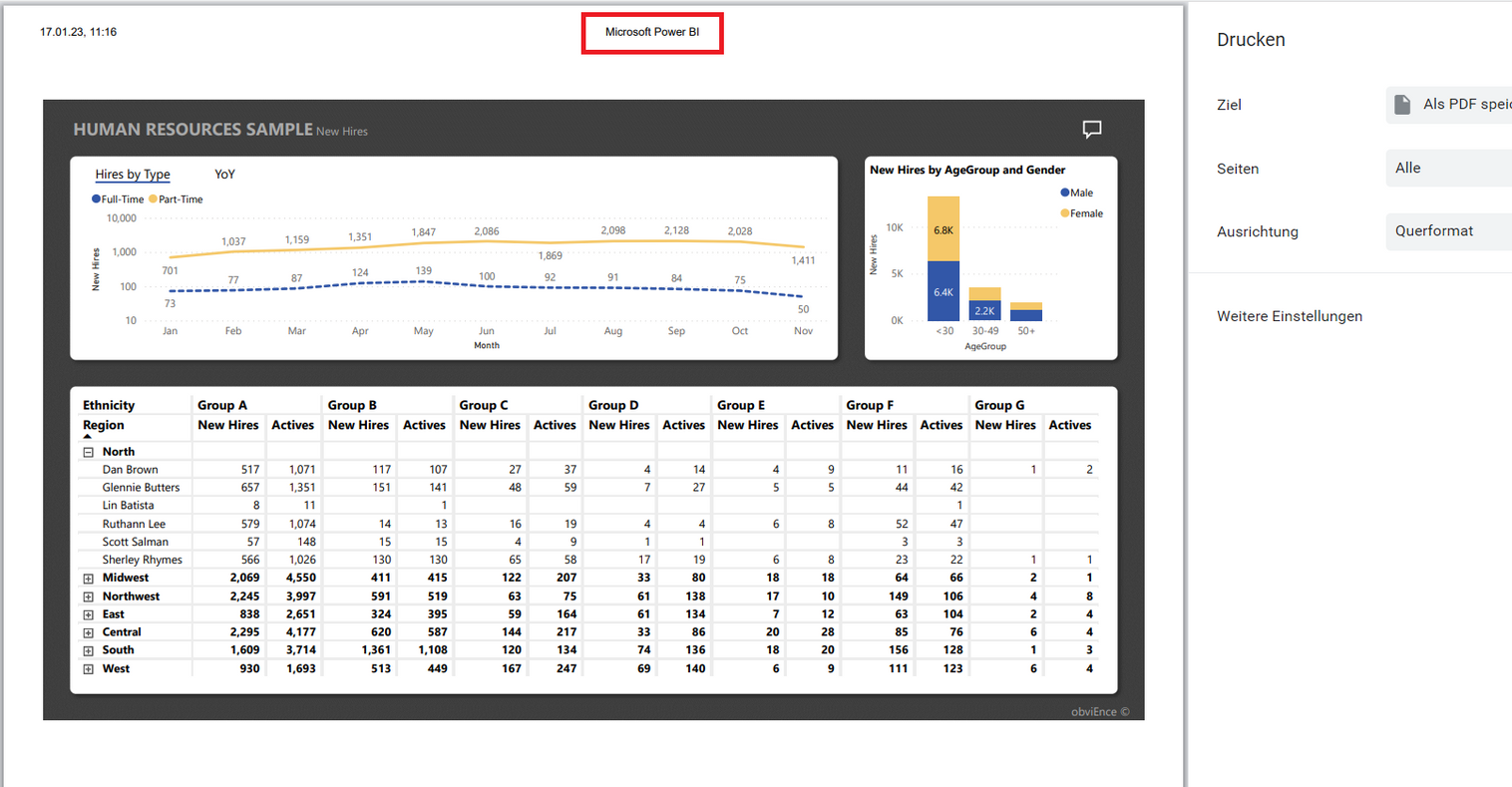Image resolution: width=1512 pixels, height=787 pixels.
Task: Click the New Hires by AgeGroup chart title
Action: tap(967, 171)
